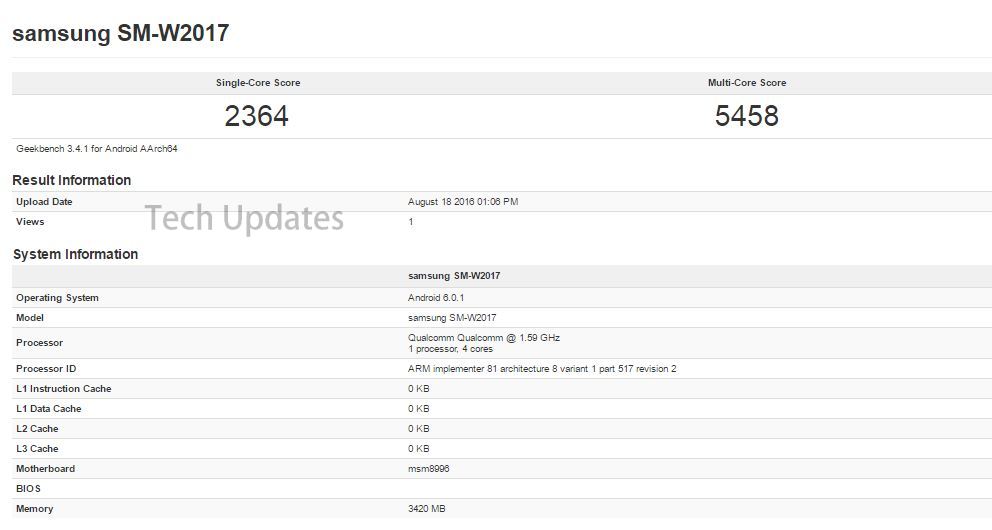Image resolution: width=992 pixels, height=530 pixels.
Task: Select the 'L1 Instruction Cache' label
Action: [x=64, y=389]
